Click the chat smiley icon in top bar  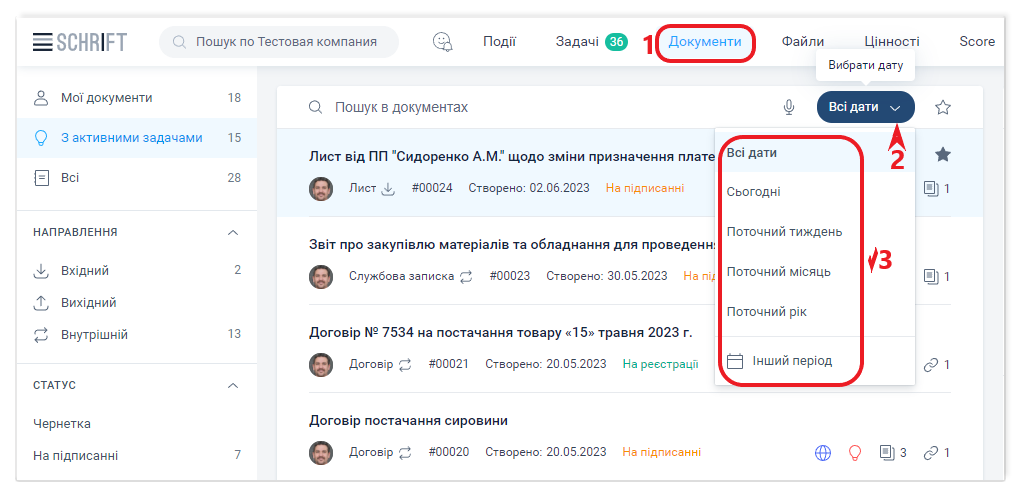click(x=442, y=42)
